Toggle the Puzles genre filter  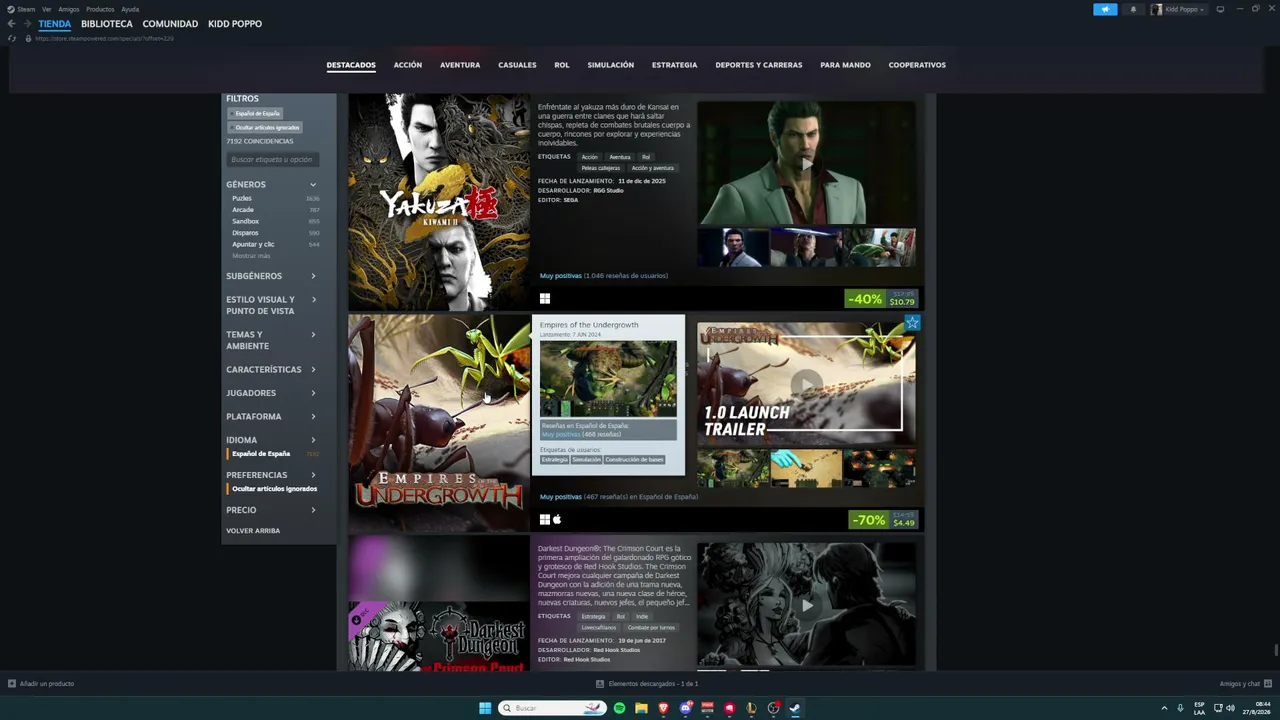click(x=275, y=198)
